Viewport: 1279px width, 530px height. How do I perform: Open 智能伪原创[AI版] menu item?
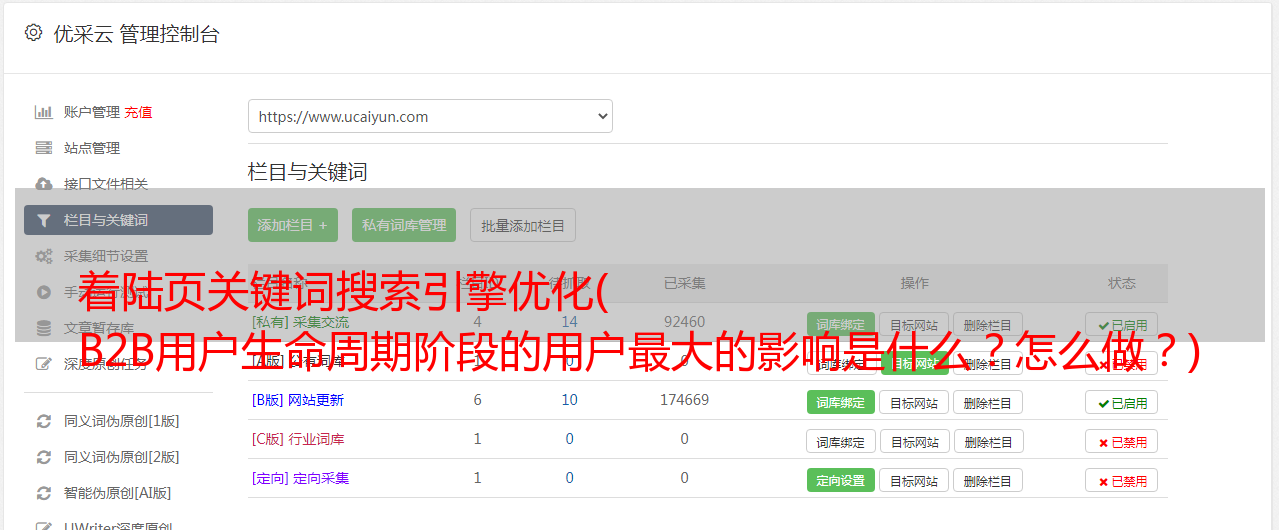pos(118,493)
